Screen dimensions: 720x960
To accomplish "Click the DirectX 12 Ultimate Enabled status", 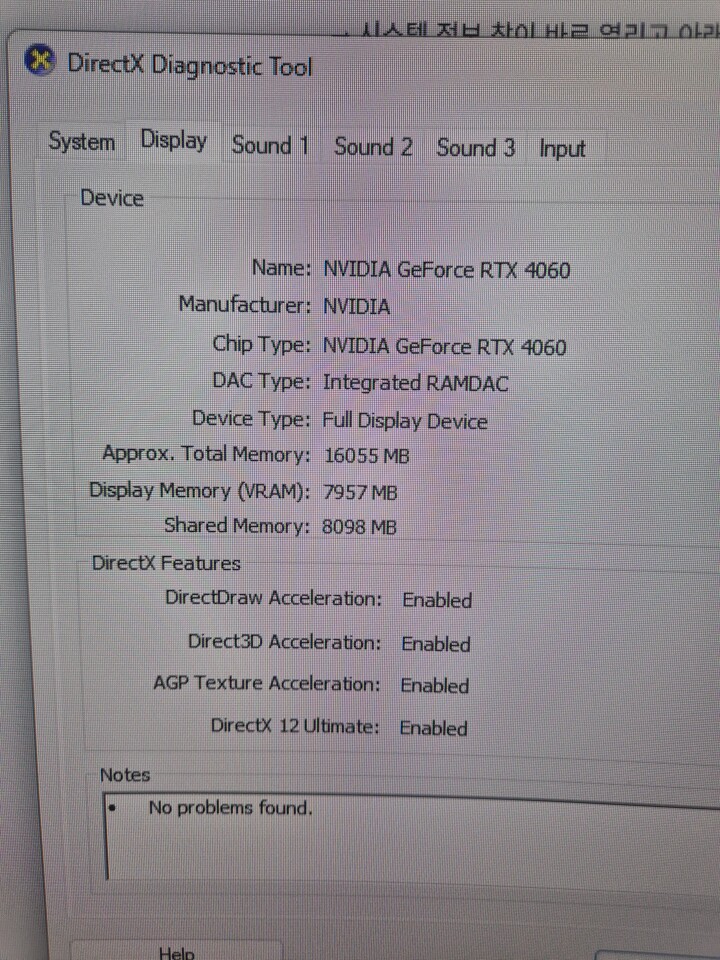I will coord(433,728).
